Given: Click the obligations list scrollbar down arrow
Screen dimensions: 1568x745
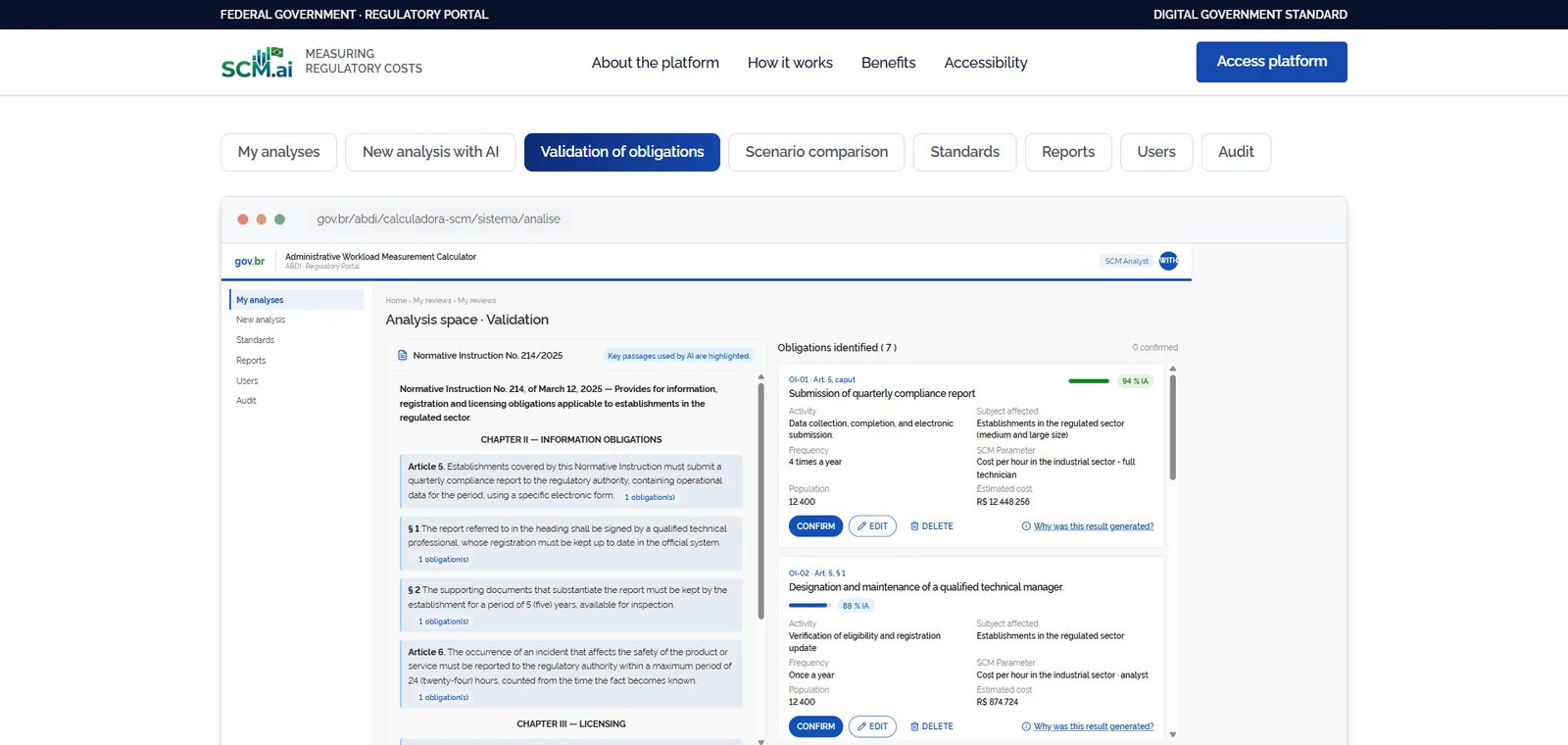Looking at the screenshot, I should pyautogui.click(x=1172, y=734).
